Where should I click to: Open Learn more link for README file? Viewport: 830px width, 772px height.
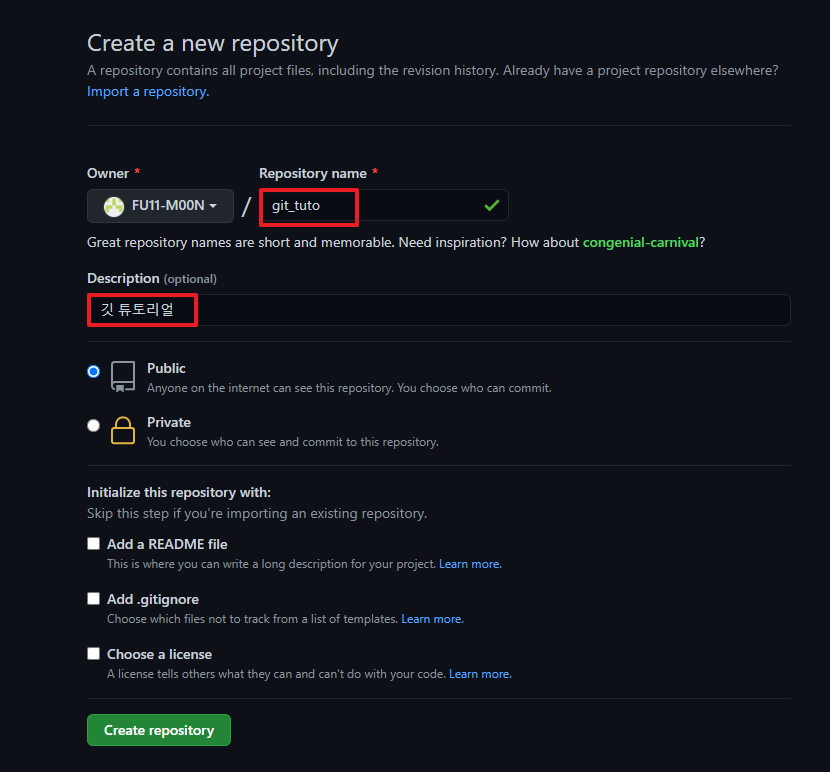pos(470,564)
